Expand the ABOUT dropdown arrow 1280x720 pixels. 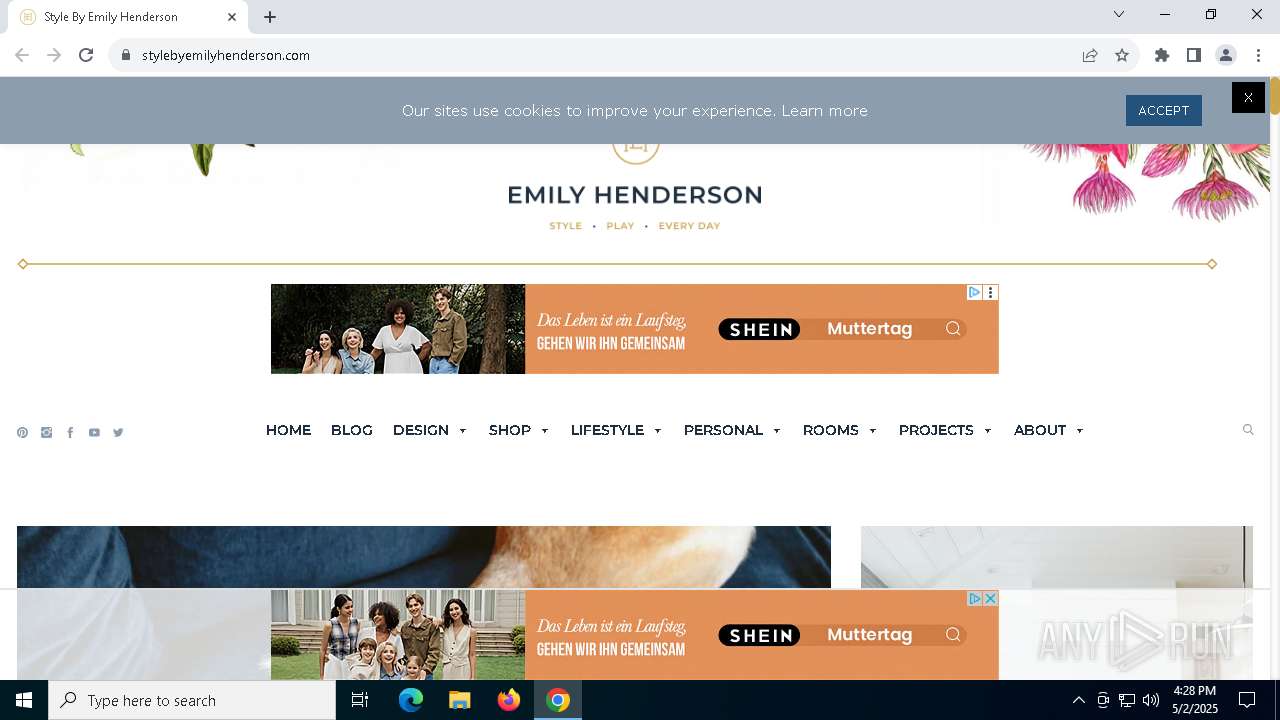pyautogui.click(x=1079, y=431)
